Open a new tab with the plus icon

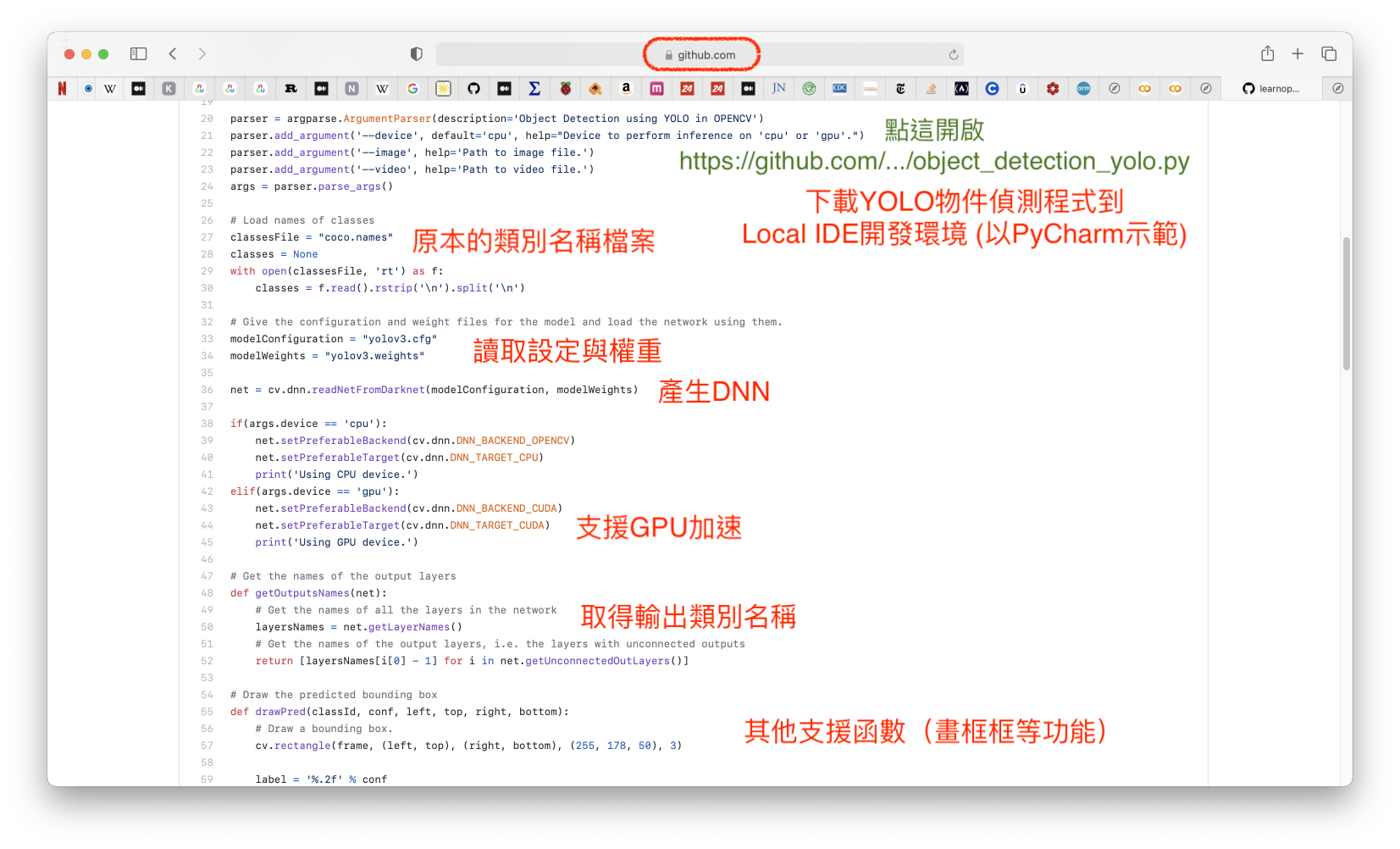[x=1298, y=54]
